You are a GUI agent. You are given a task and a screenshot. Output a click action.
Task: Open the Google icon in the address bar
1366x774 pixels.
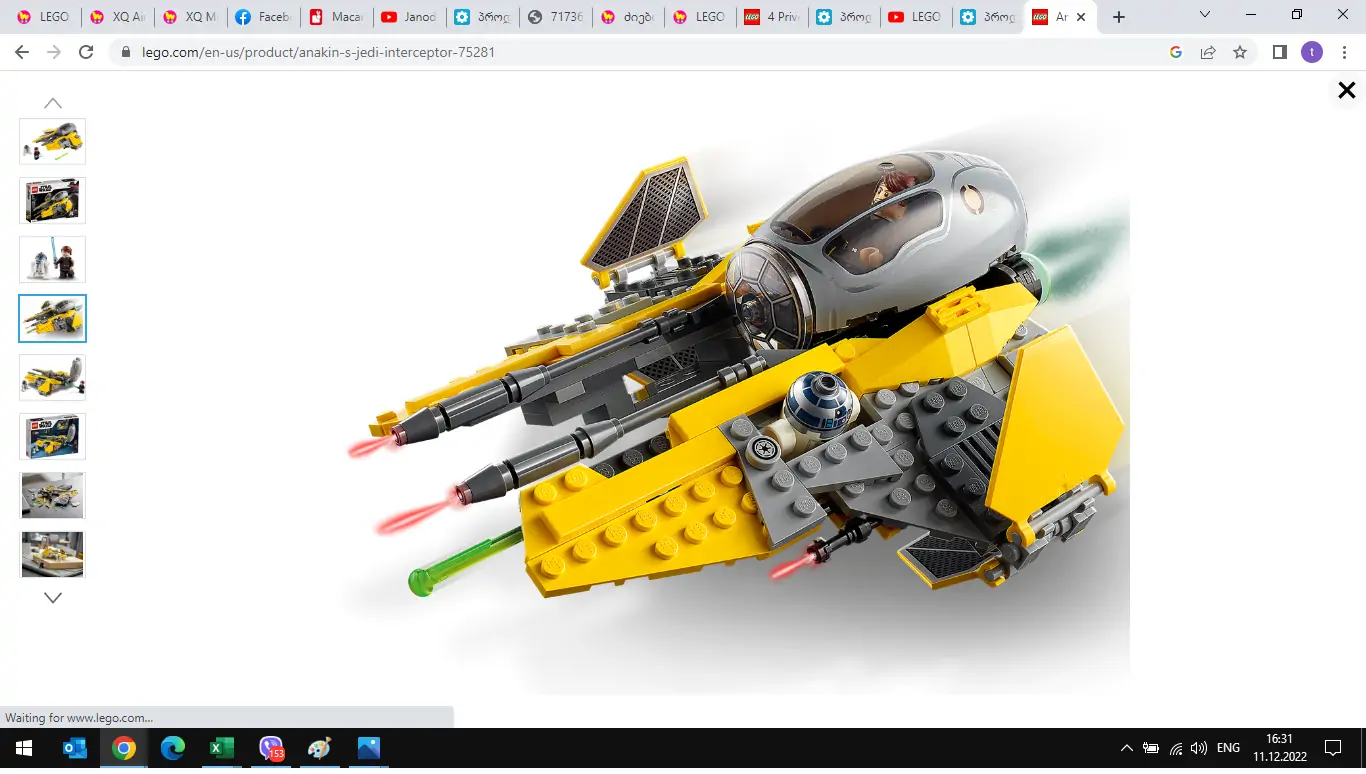[x=1176, y=52]
